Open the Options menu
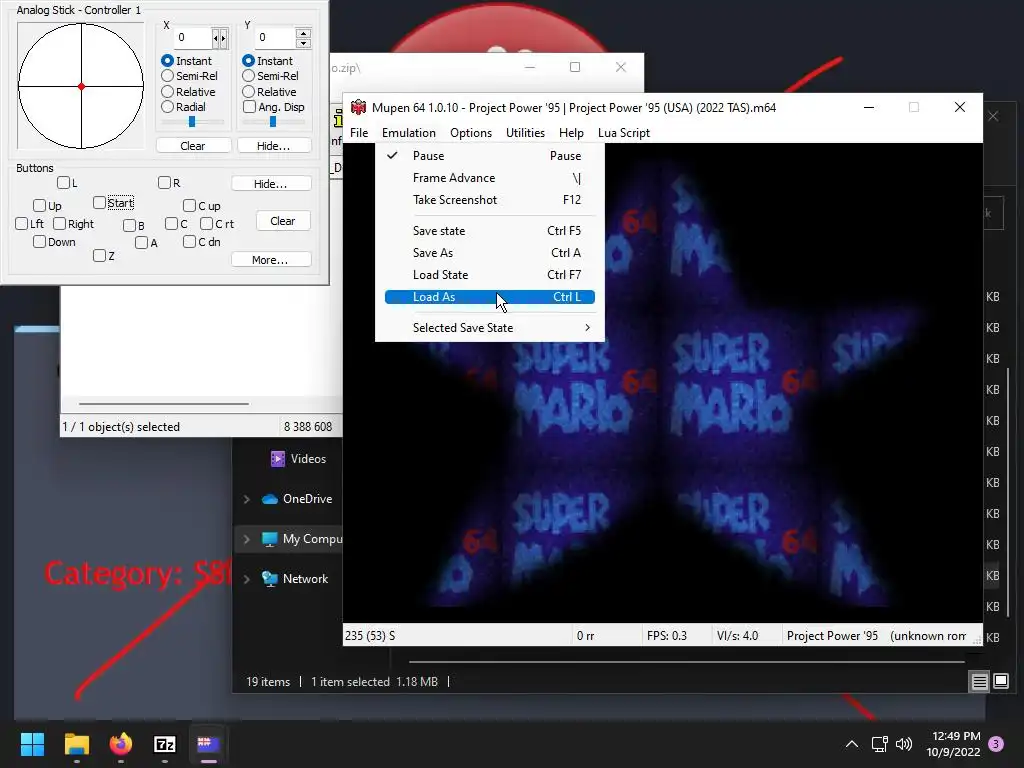The height and width of the screenshot is (768, 1024). coord(471,133)
